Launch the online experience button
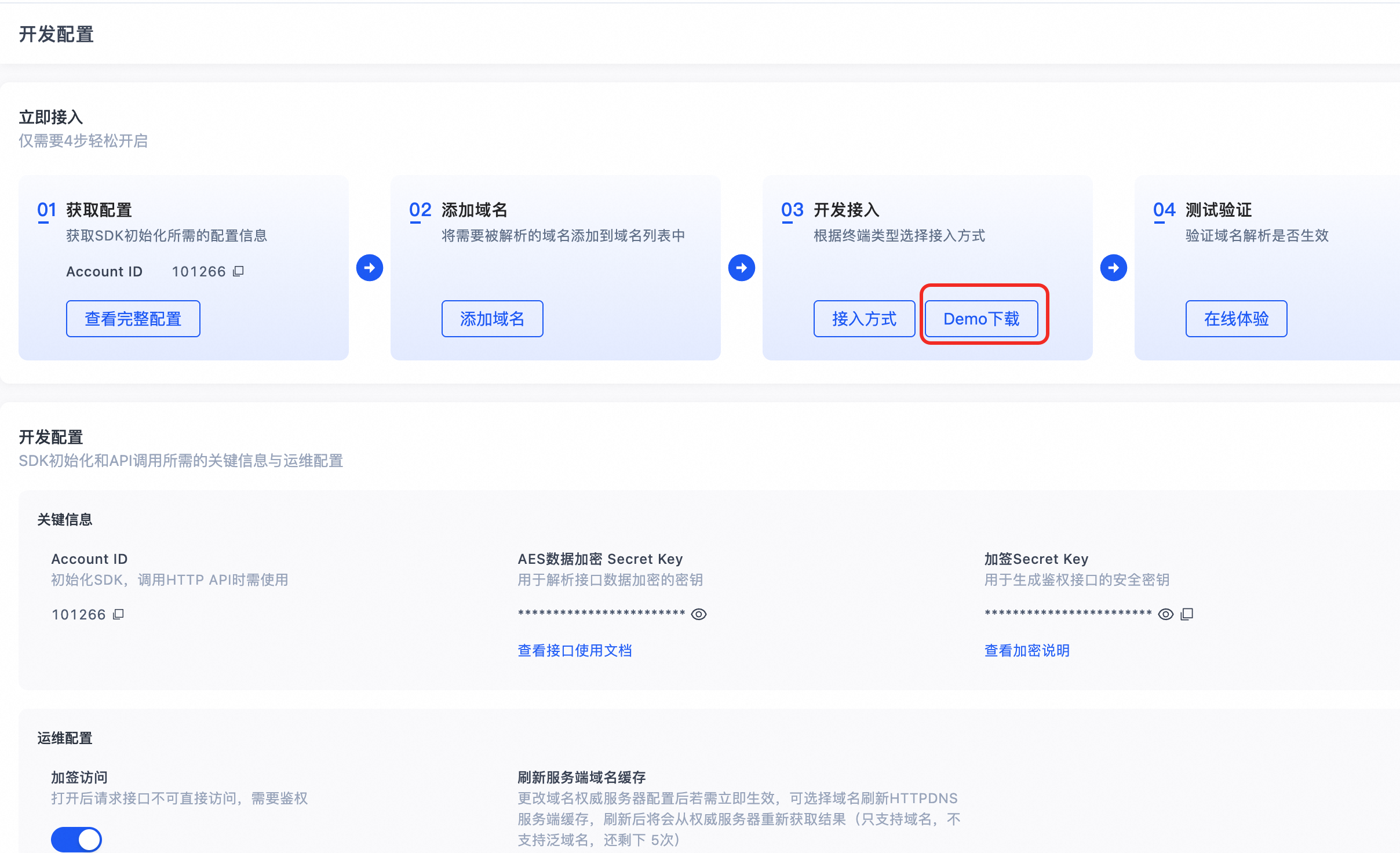 click(x=1236, y=319)
